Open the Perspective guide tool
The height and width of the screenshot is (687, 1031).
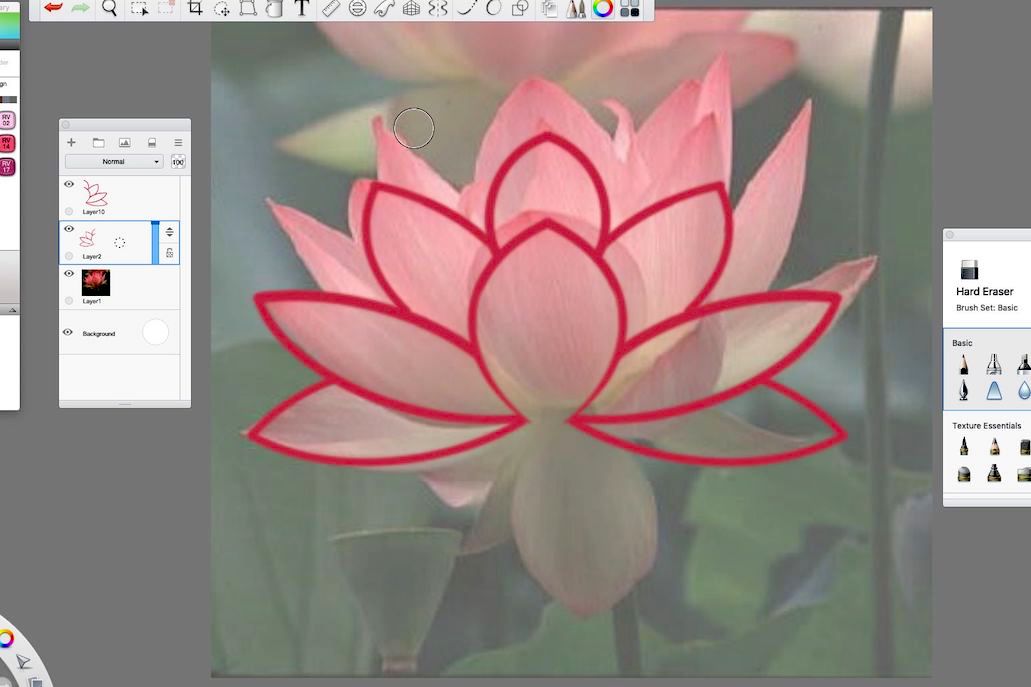coord(411,9)
